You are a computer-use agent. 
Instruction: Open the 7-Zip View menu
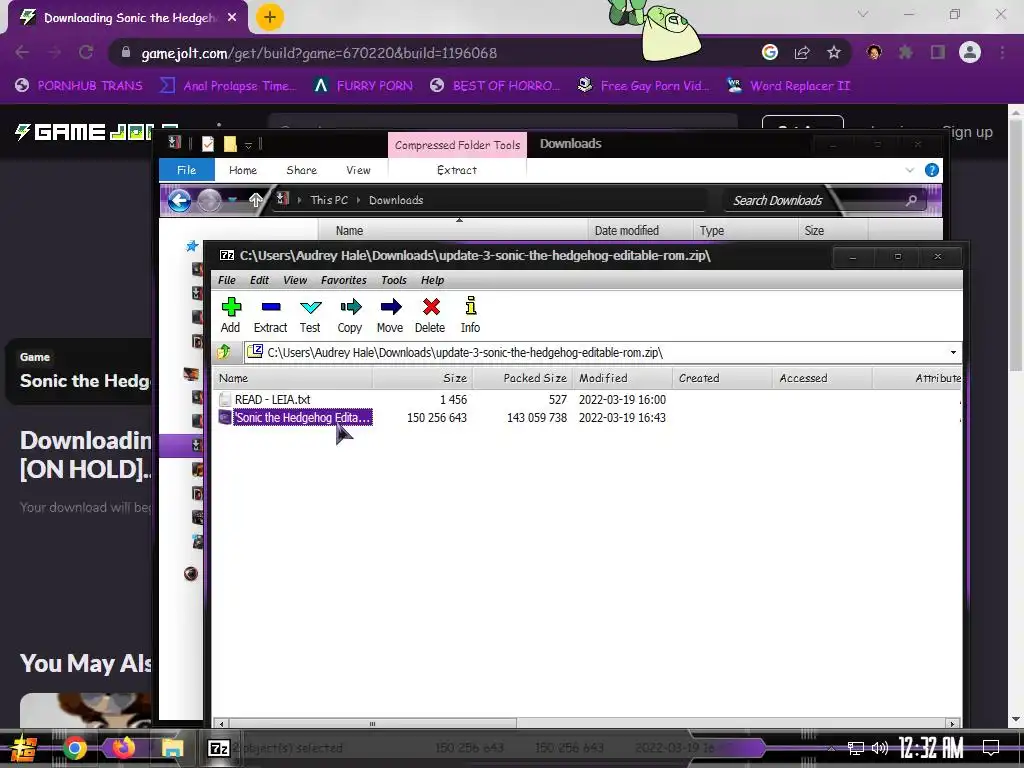(295, 280)
